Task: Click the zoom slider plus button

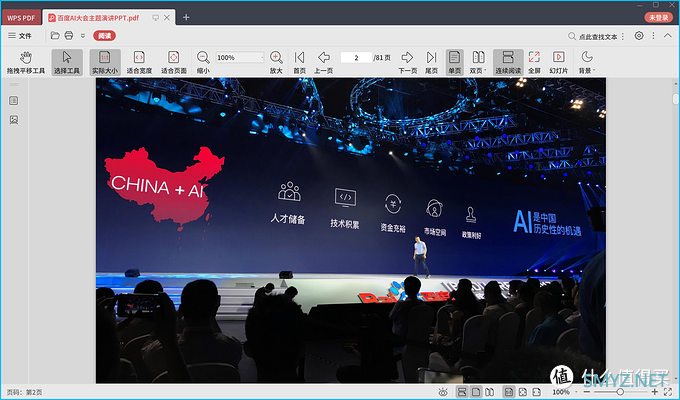Action: tap(655, 392)
